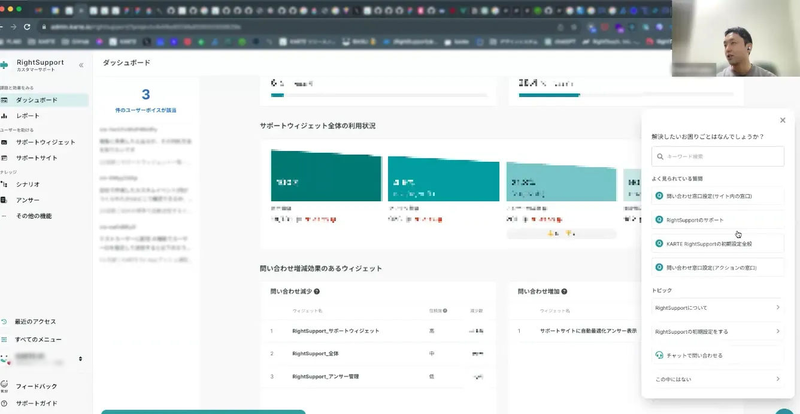Reload the page in browser toolbar
The height and width of the screenshot is (414, 800).
(27, 27)
